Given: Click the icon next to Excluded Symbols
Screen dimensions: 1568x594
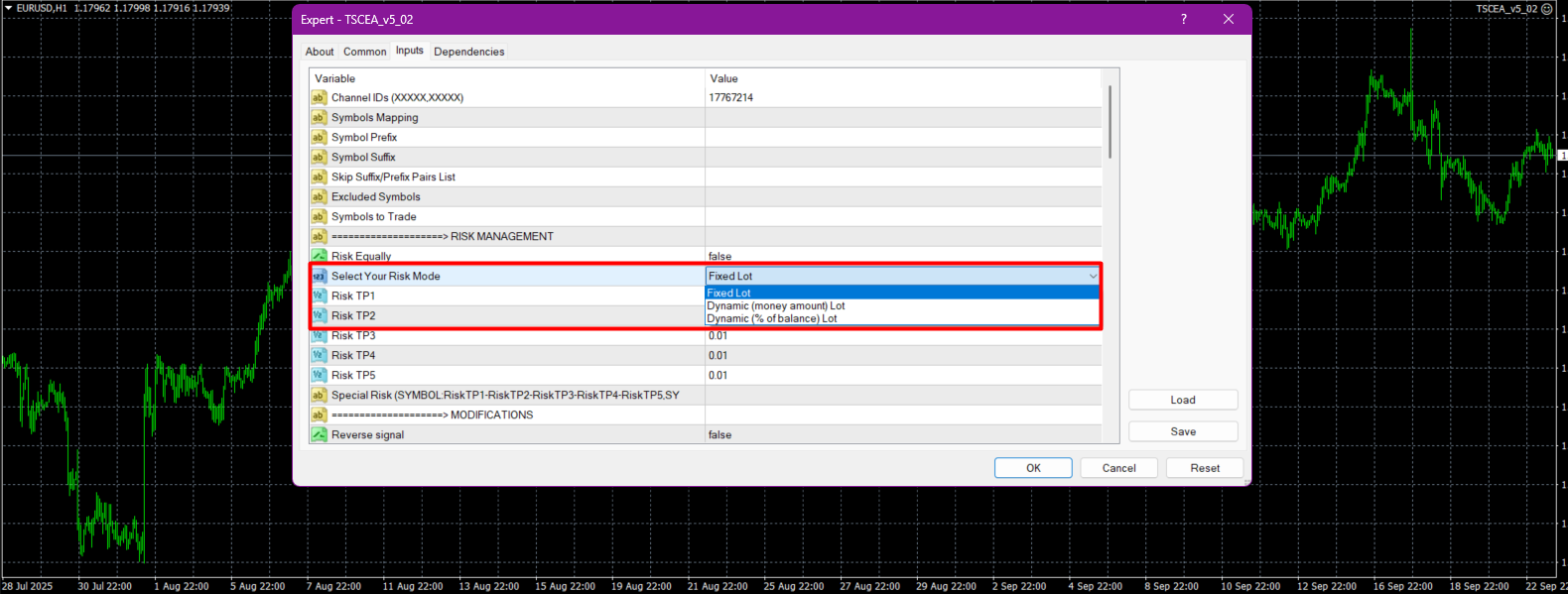Looking at the screenshot, I should coord(319,196).
